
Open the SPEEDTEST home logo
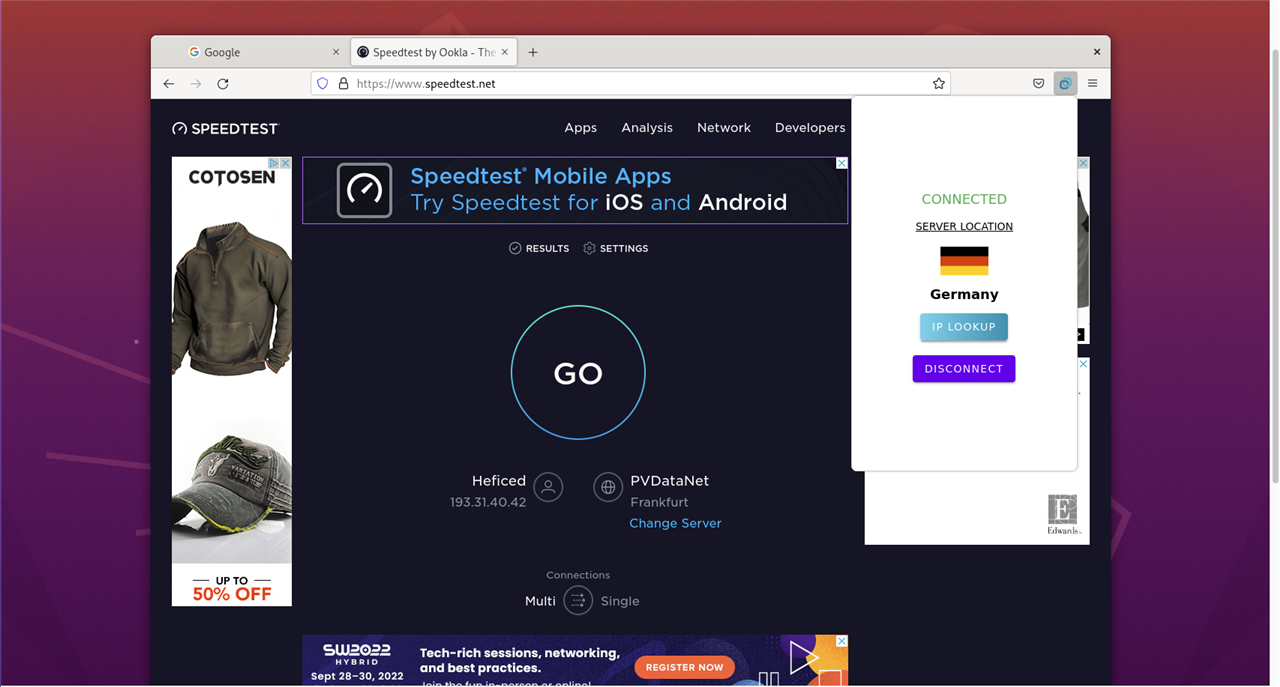[x=225, y=129]
